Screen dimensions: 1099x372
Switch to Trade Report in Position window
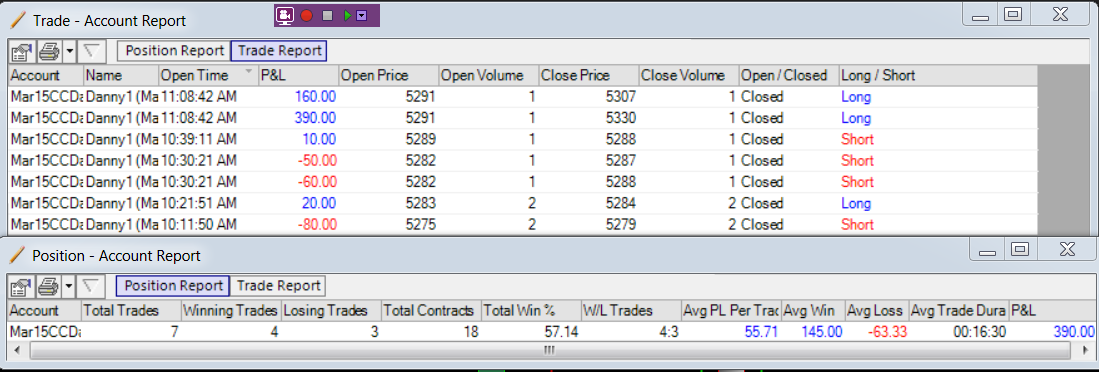click(278, 286)
